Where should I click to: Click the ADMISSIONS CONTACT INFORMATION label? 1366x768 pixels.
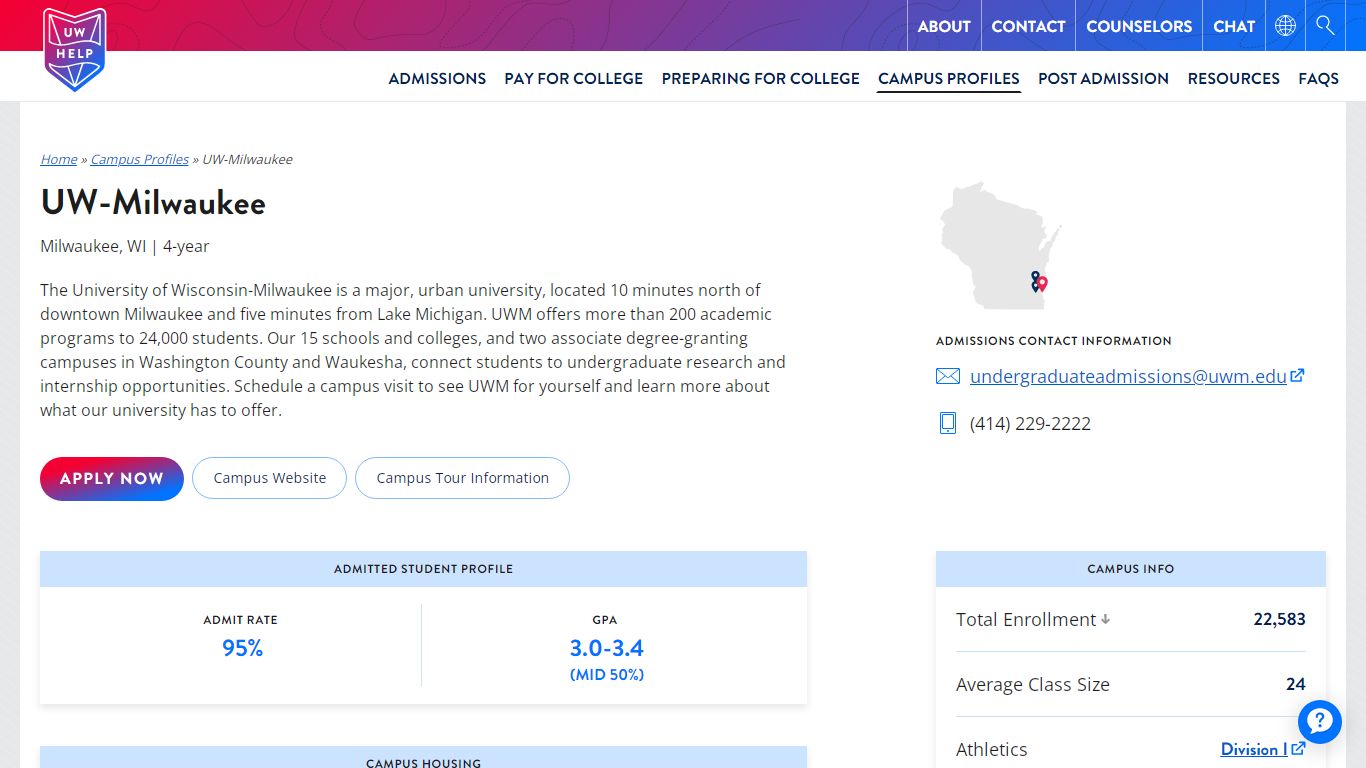point(1054,341)
